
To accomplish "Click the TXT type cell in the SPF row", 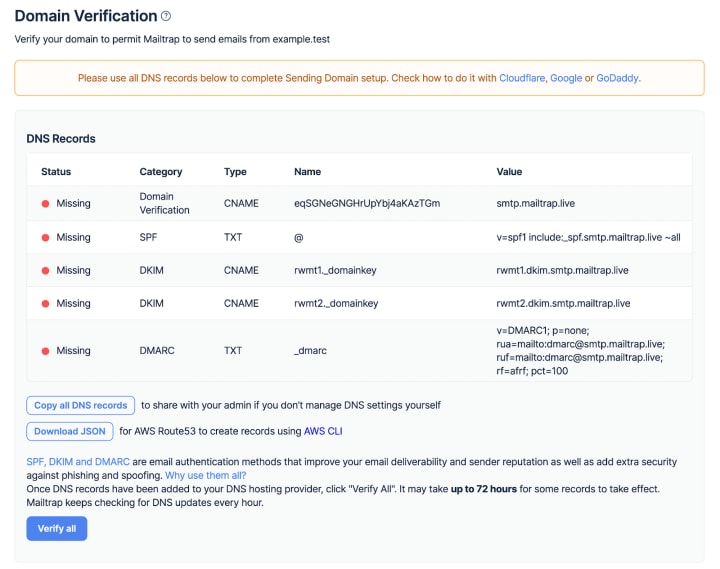I will pyautogui.click(x=233, y=237).
